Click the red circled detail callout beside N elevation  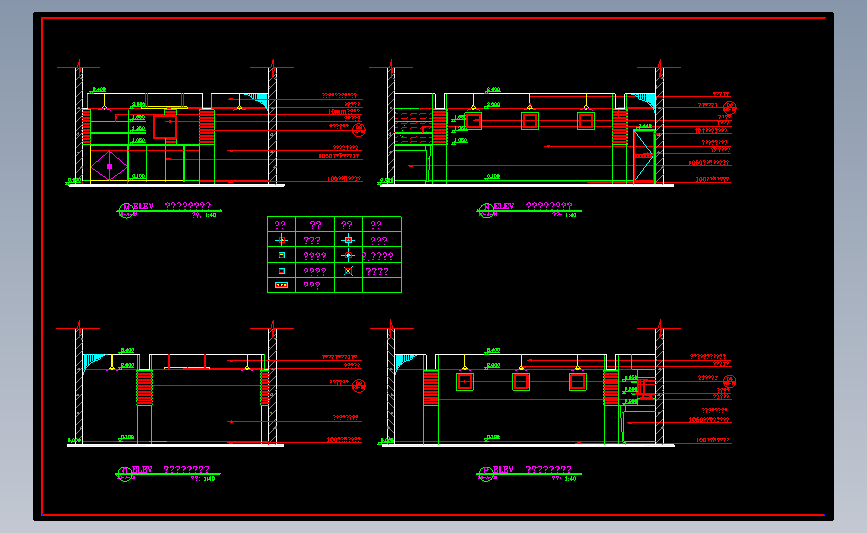coord(729,107)
